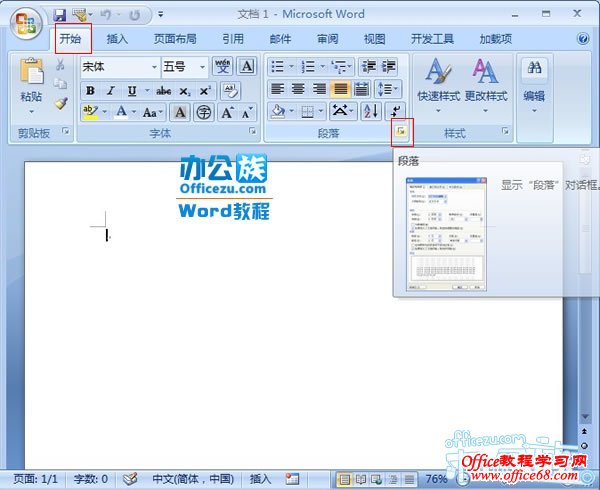This screenshot has height=490, width=600.
Task: Open Paragraph dialog box launcher
Action: pyautogui.click(x=401, y=131)
